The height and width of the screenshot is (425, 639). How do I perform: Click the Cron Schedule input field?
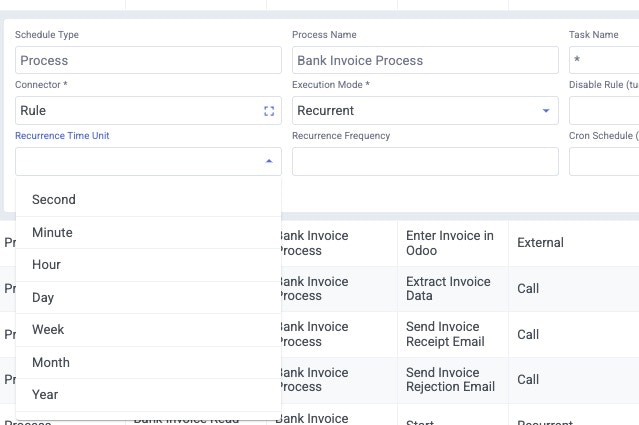coord(604,161)
